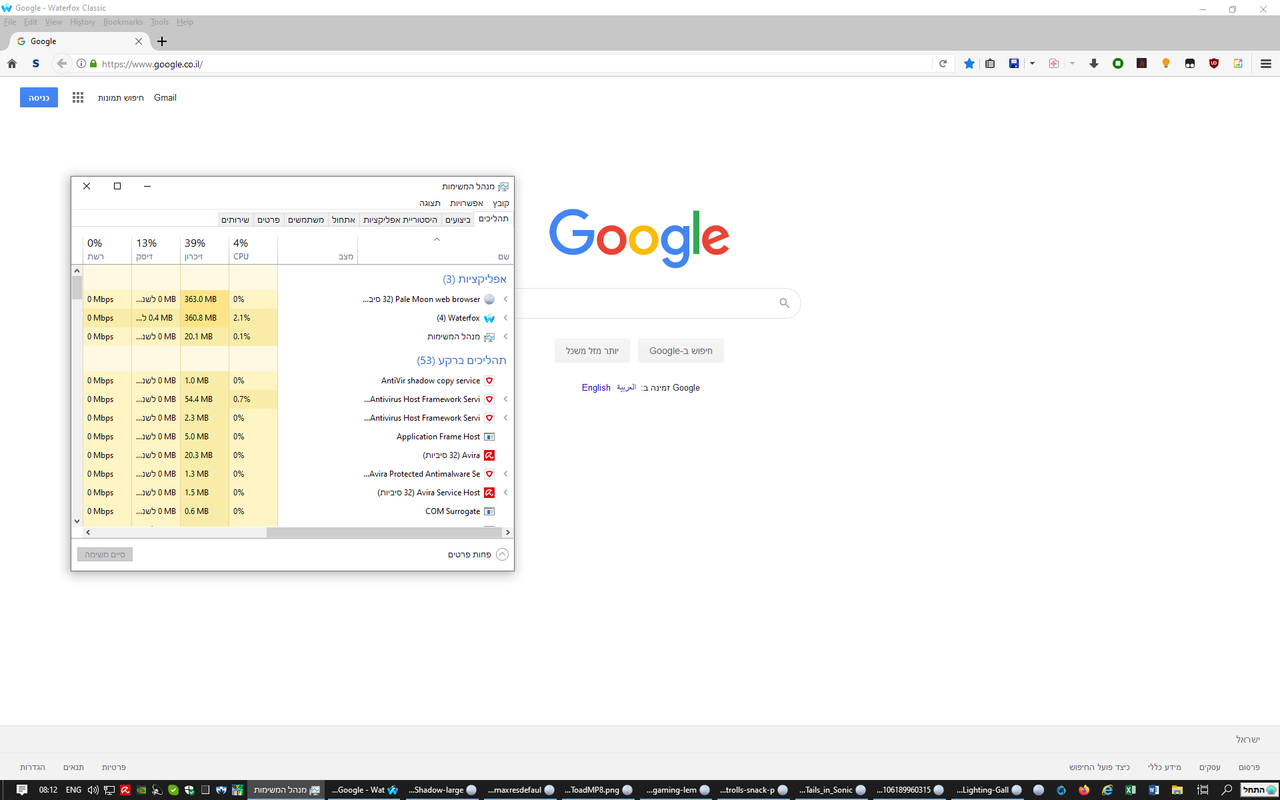Open Firefox from the taskbar

coord(1084,790)
